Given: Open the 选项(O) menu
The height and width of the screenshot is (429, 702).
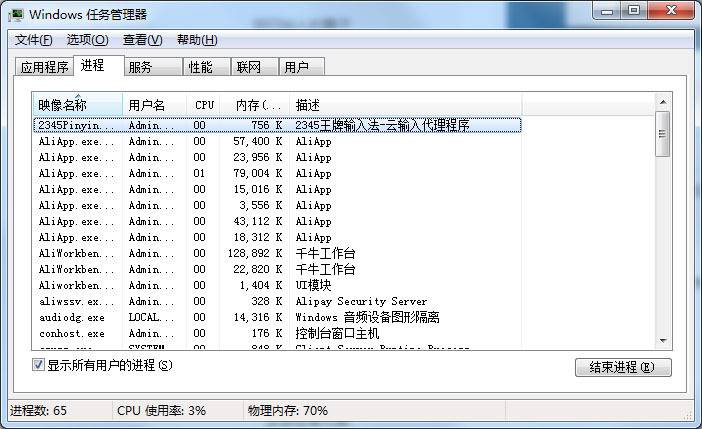Looking at the screenshot, I should tap(87, 40).
